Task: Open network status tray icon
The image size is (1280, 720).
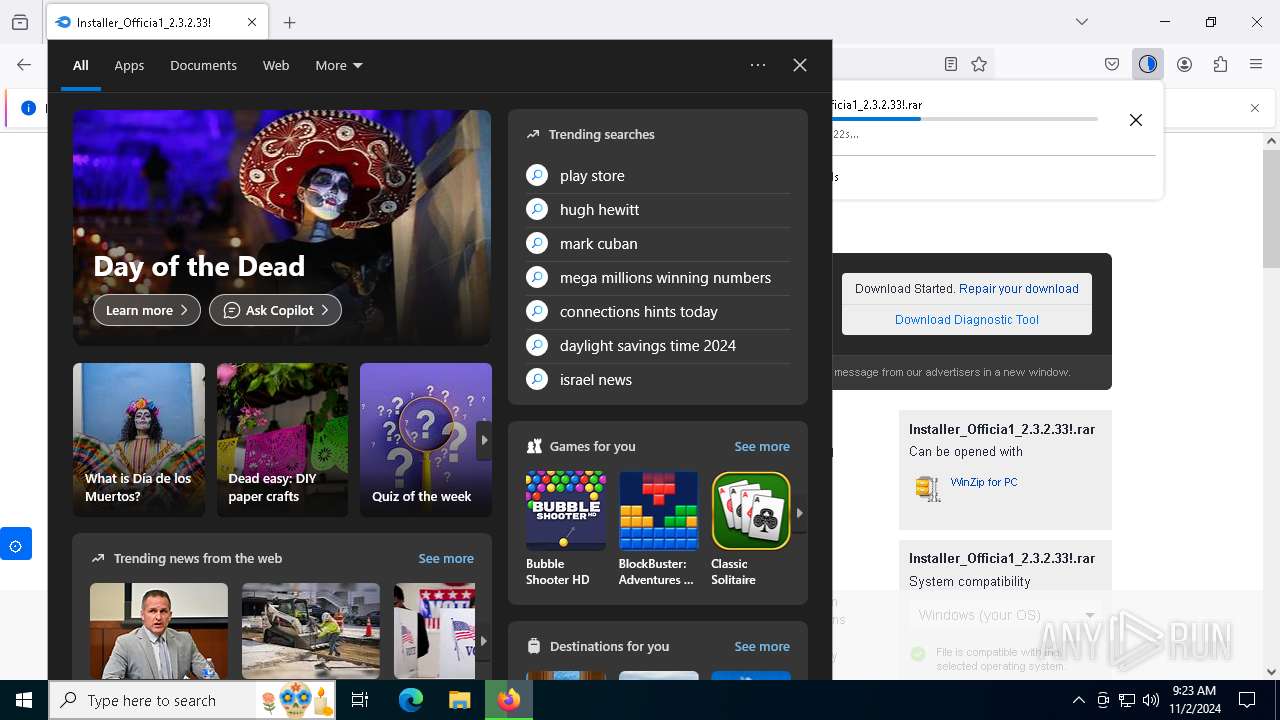Action: tap(1127, 700)
